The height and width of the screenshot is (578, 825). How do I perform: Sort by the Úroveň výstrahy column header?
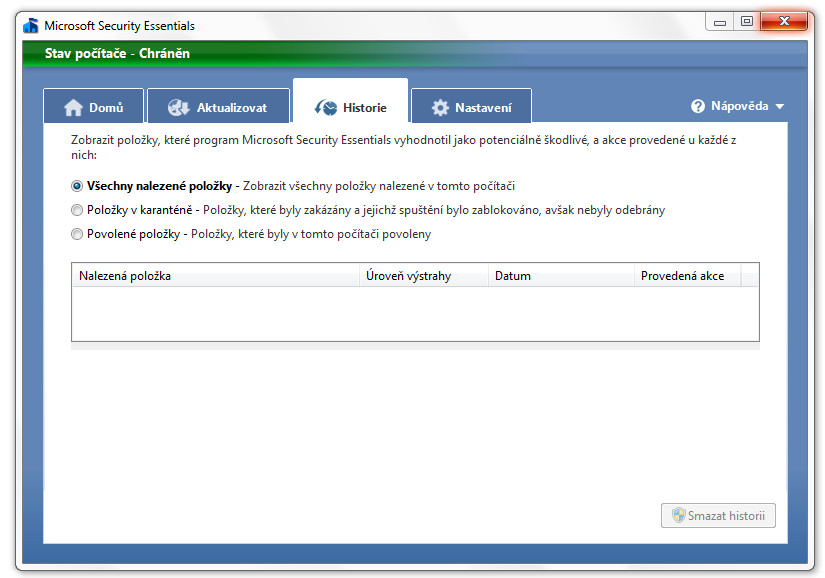(x=424, y=276)
